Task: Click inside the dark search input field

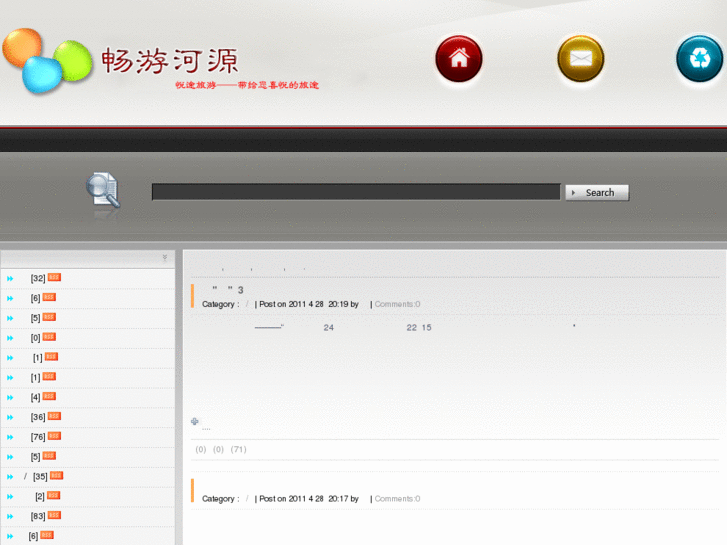Action: (356, 192)
